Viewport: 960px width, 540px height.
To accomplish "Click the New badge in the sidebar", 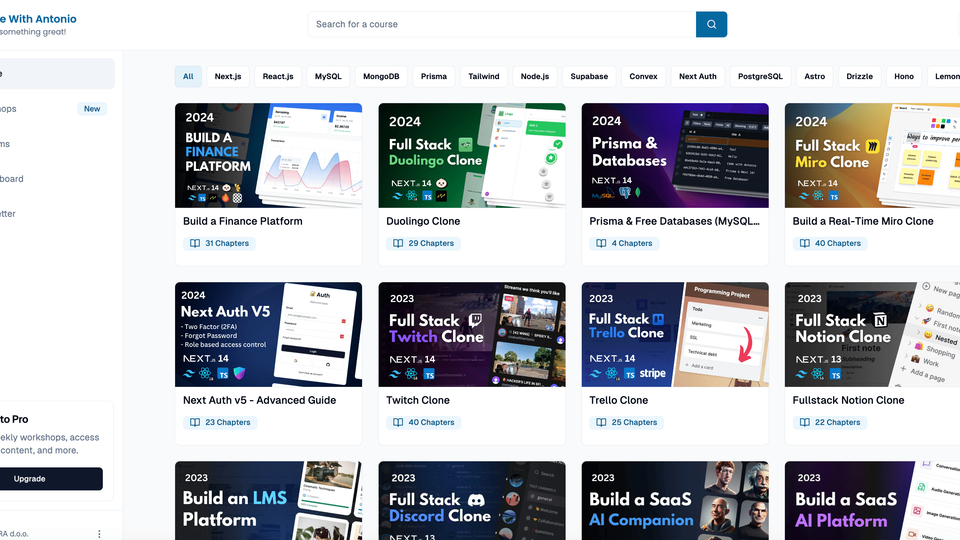I will click(92, 108).
